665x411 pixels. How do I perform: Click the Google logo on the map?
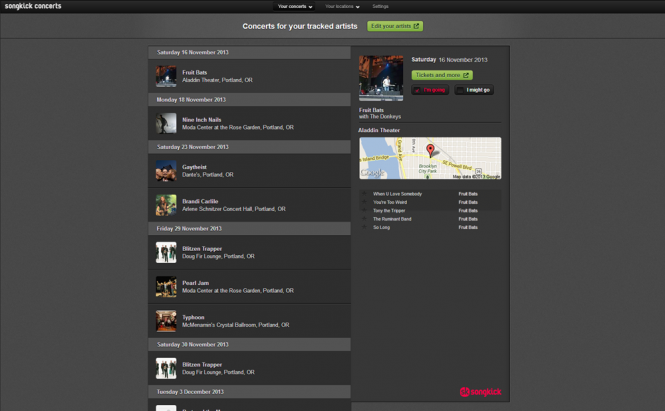(x=372, y=173)
